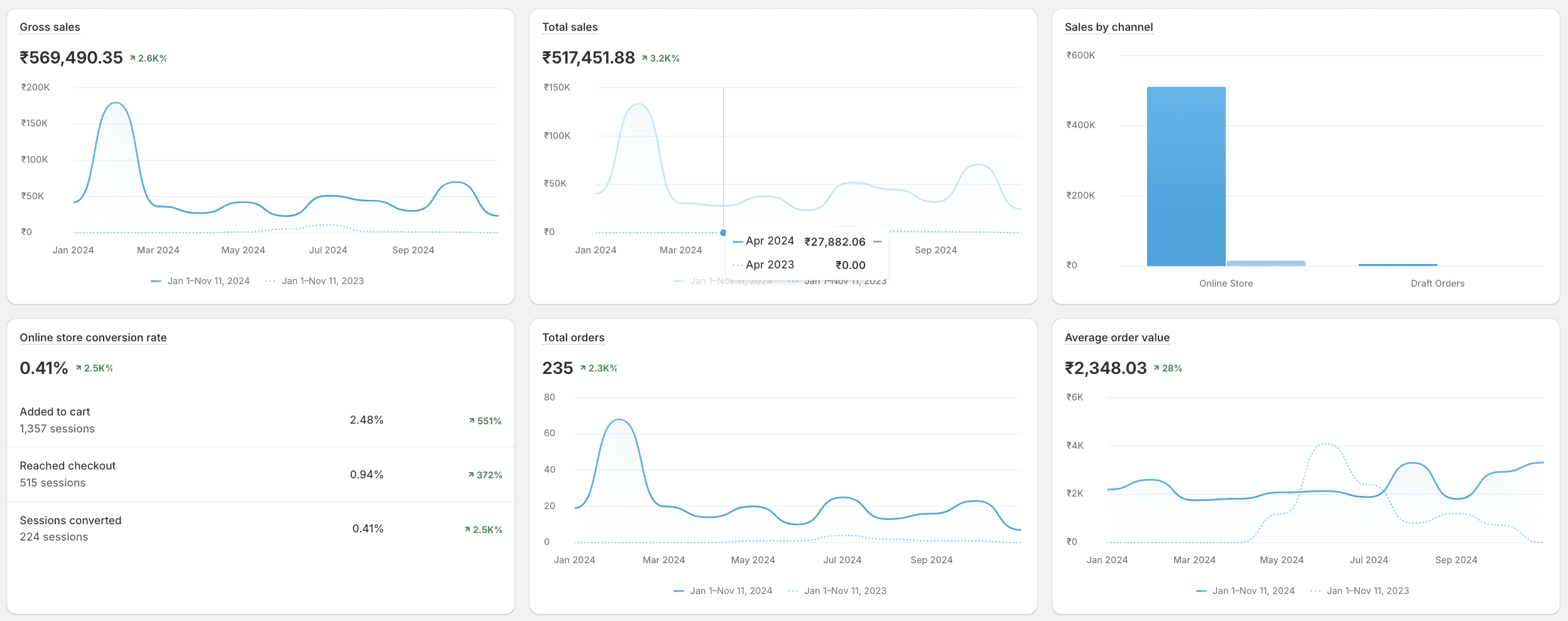
Task: Click the Apr 2024 data point marker
Action: [723, 233]
